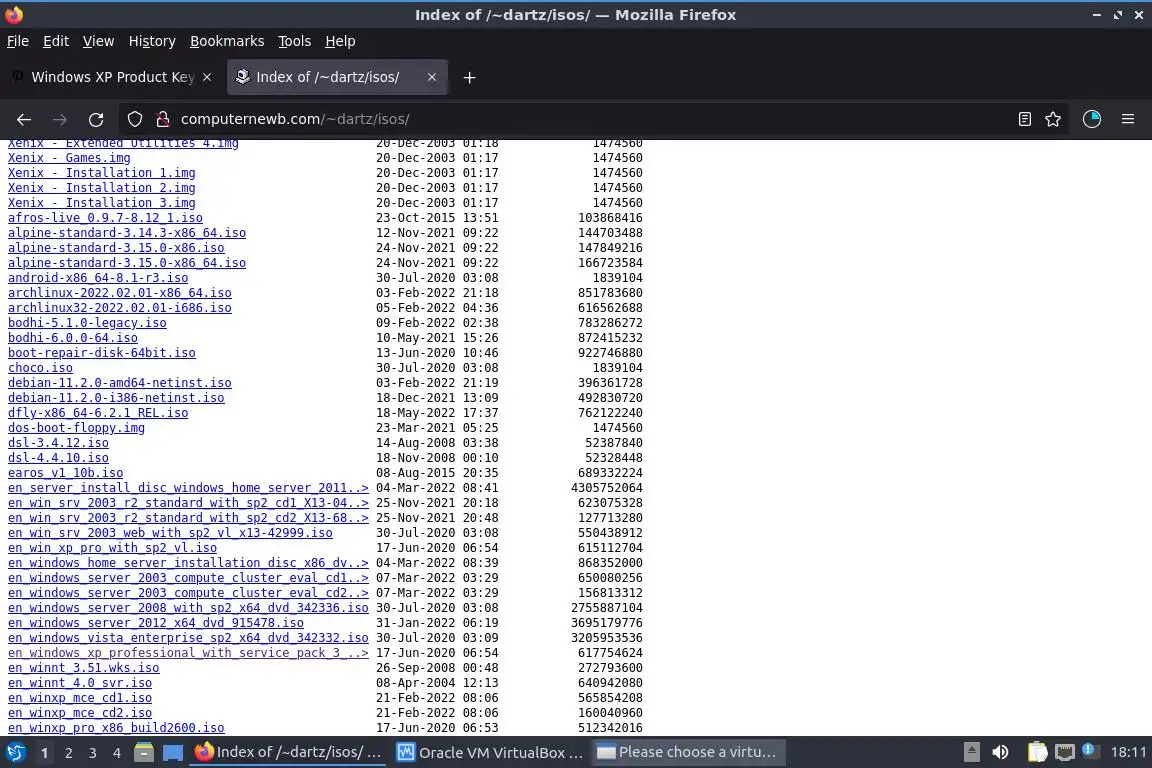Switch to workspace 3

[x=93, y=753]
